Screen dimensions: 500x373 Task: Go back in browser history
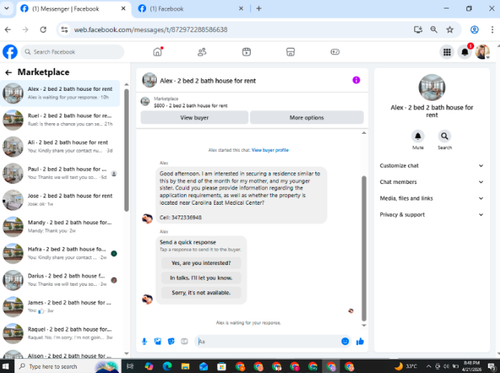pos(8,30)
